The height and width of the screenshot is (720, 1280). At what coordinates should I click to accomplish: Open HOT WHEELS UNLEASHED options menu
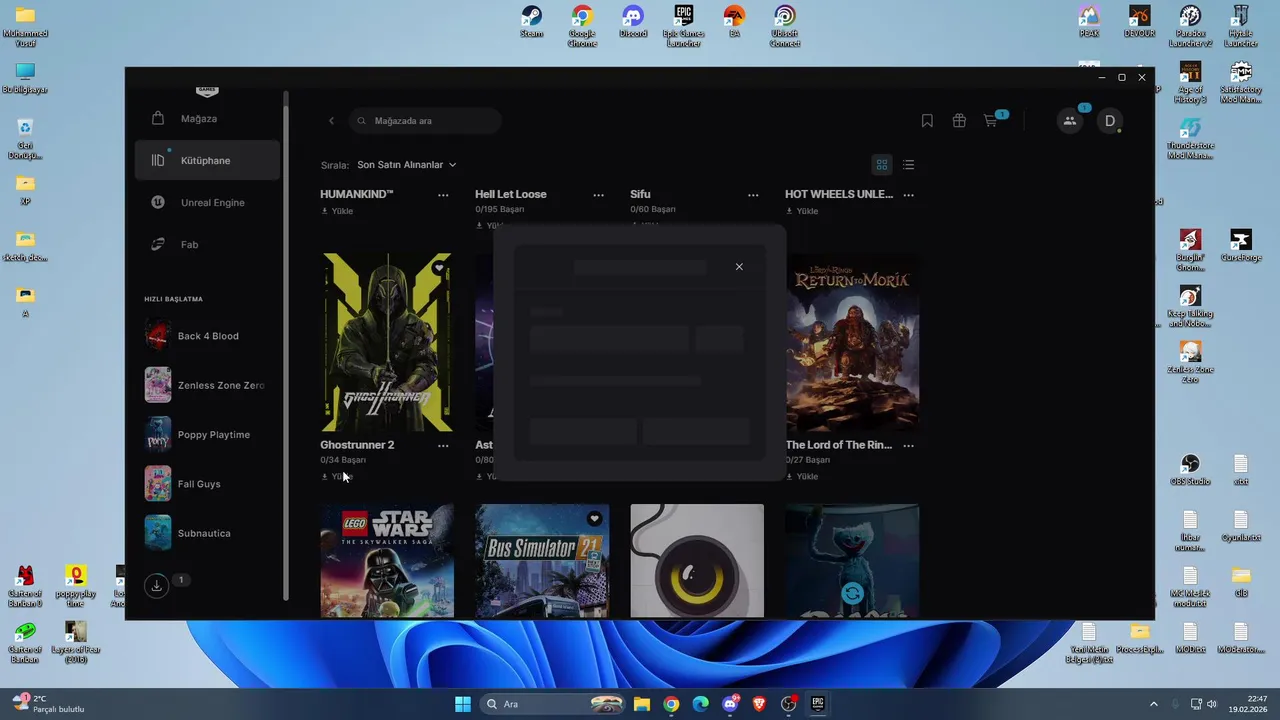[x=908, y=195]
